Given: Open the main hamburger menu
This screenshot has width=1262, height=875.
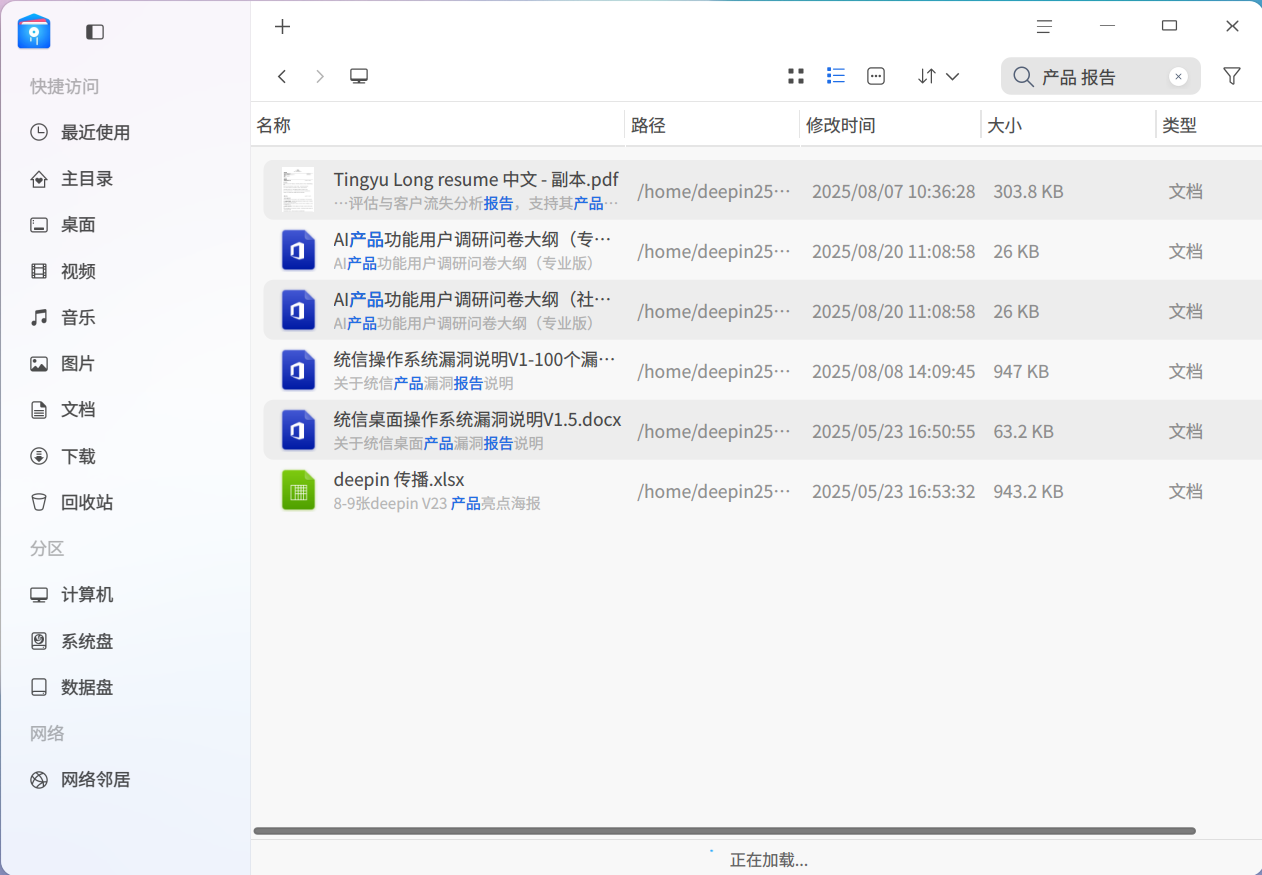Looking at the screenshot, I should coord(1044,27).
